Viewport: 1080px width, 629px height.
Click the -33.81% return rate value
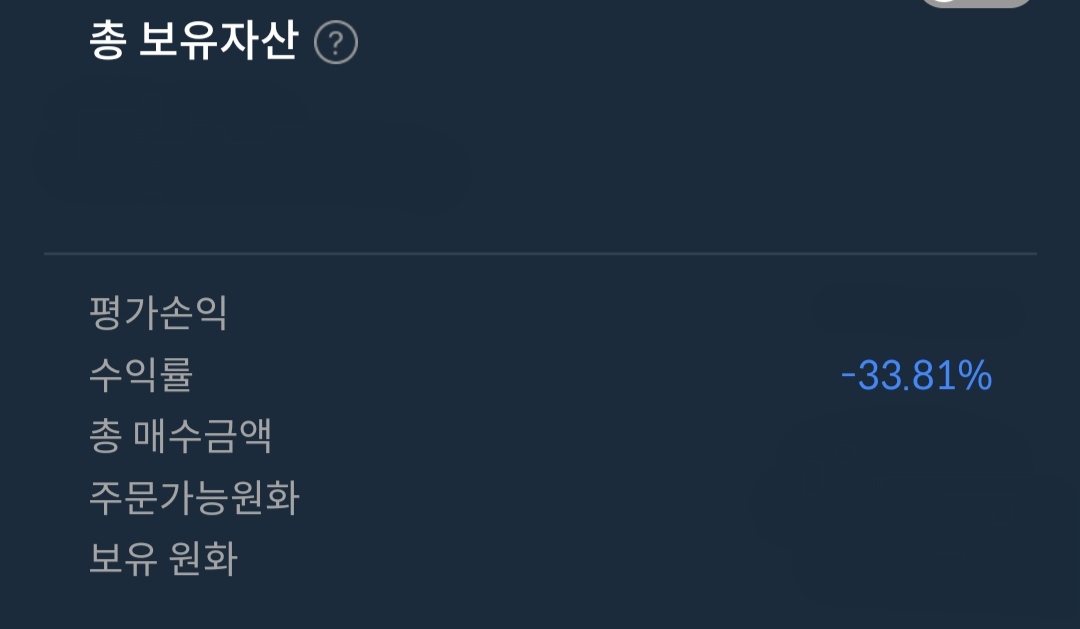(916, 376)
